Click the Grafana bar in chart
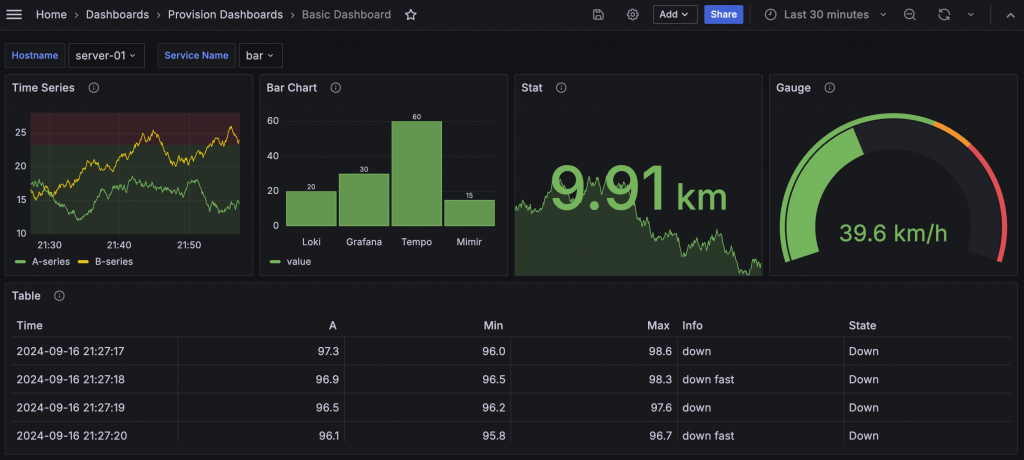The width and height of the screenshot is (1024, 460). click(x=364, y=200)
